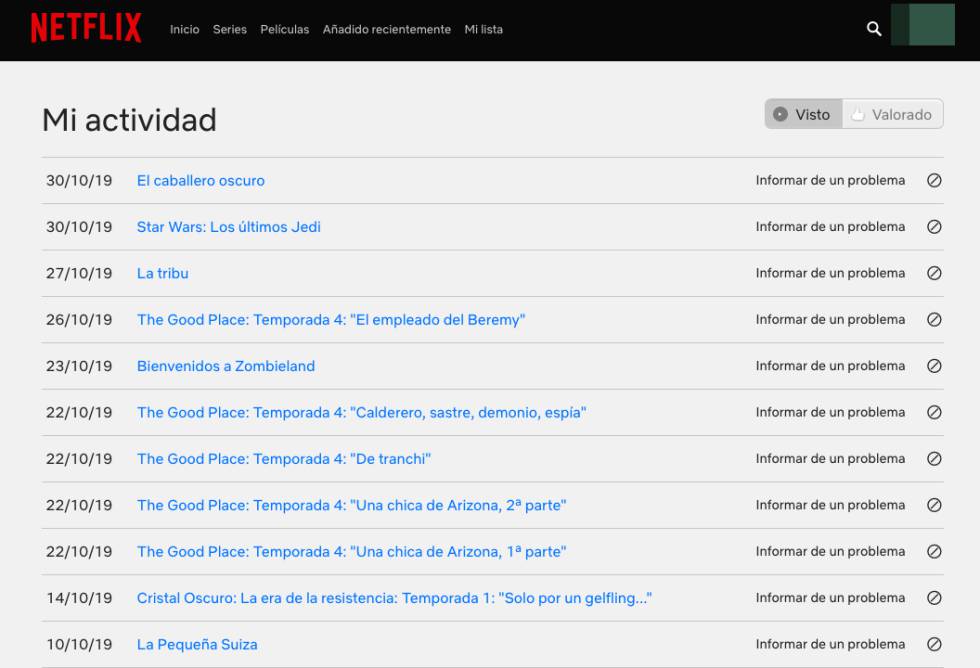Image resolution: width=980 pixels, height=668 pixels.
Task: Hide El caballero oscuro from history
Action: point(934,181)
